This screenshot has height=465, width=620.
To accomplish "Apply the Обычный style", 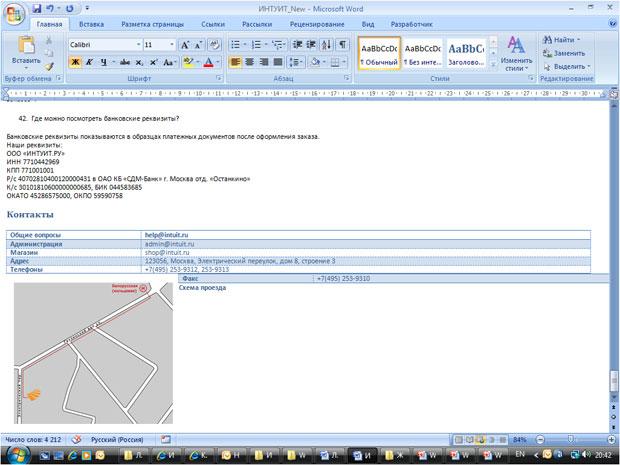I will click(x=380, y=53).
